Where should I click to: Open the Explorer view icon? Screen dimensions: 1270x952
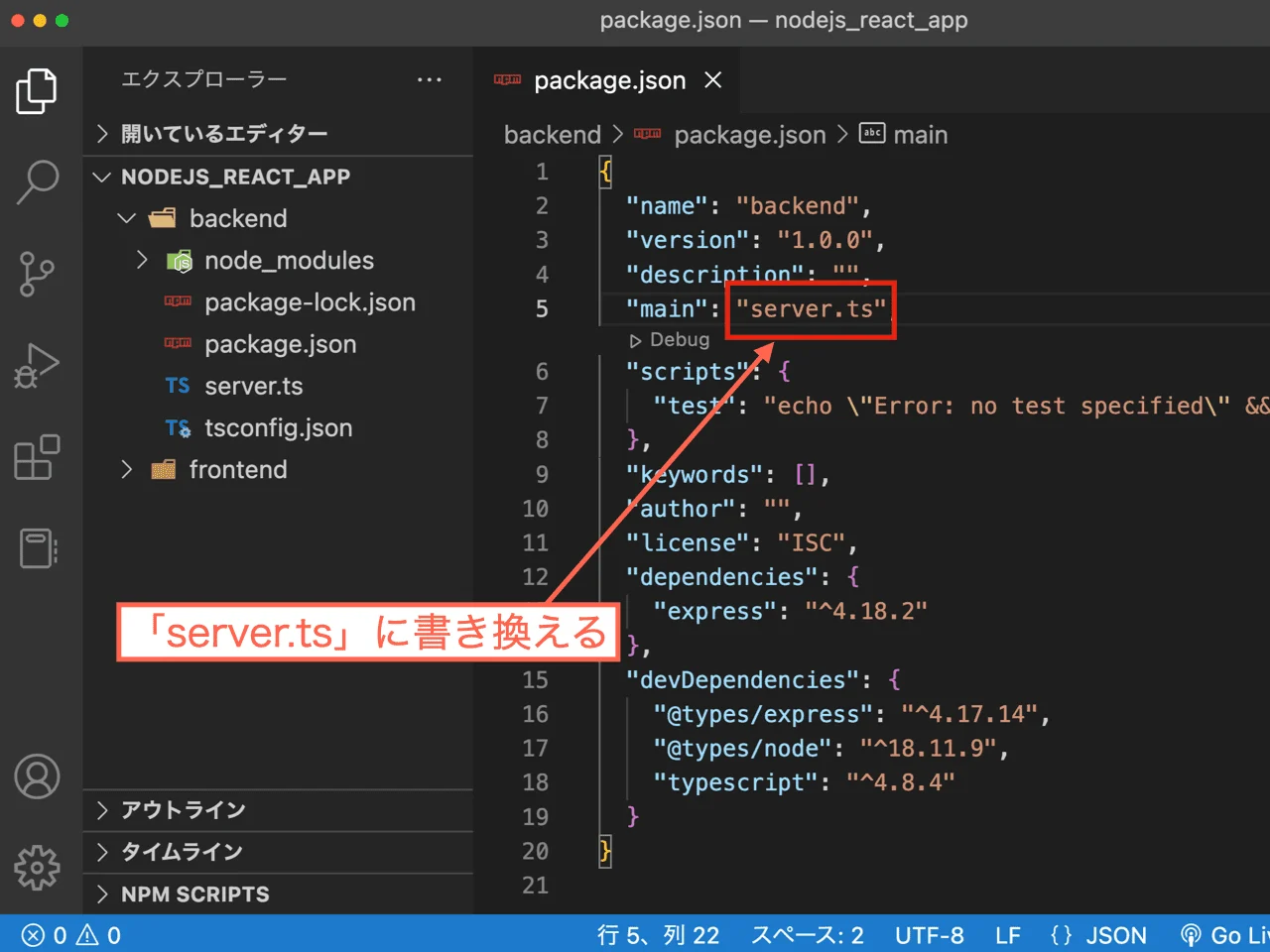[x=38, y=90]
